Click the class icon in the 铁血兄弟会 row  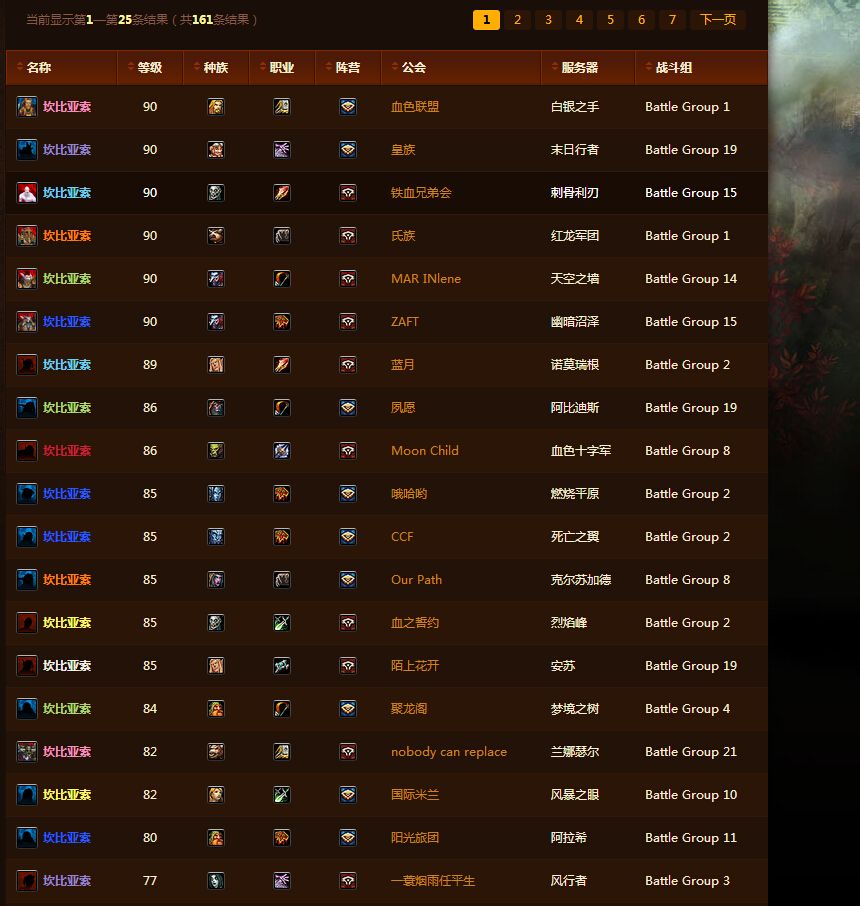pyautogui.click(x=281, y=193)
